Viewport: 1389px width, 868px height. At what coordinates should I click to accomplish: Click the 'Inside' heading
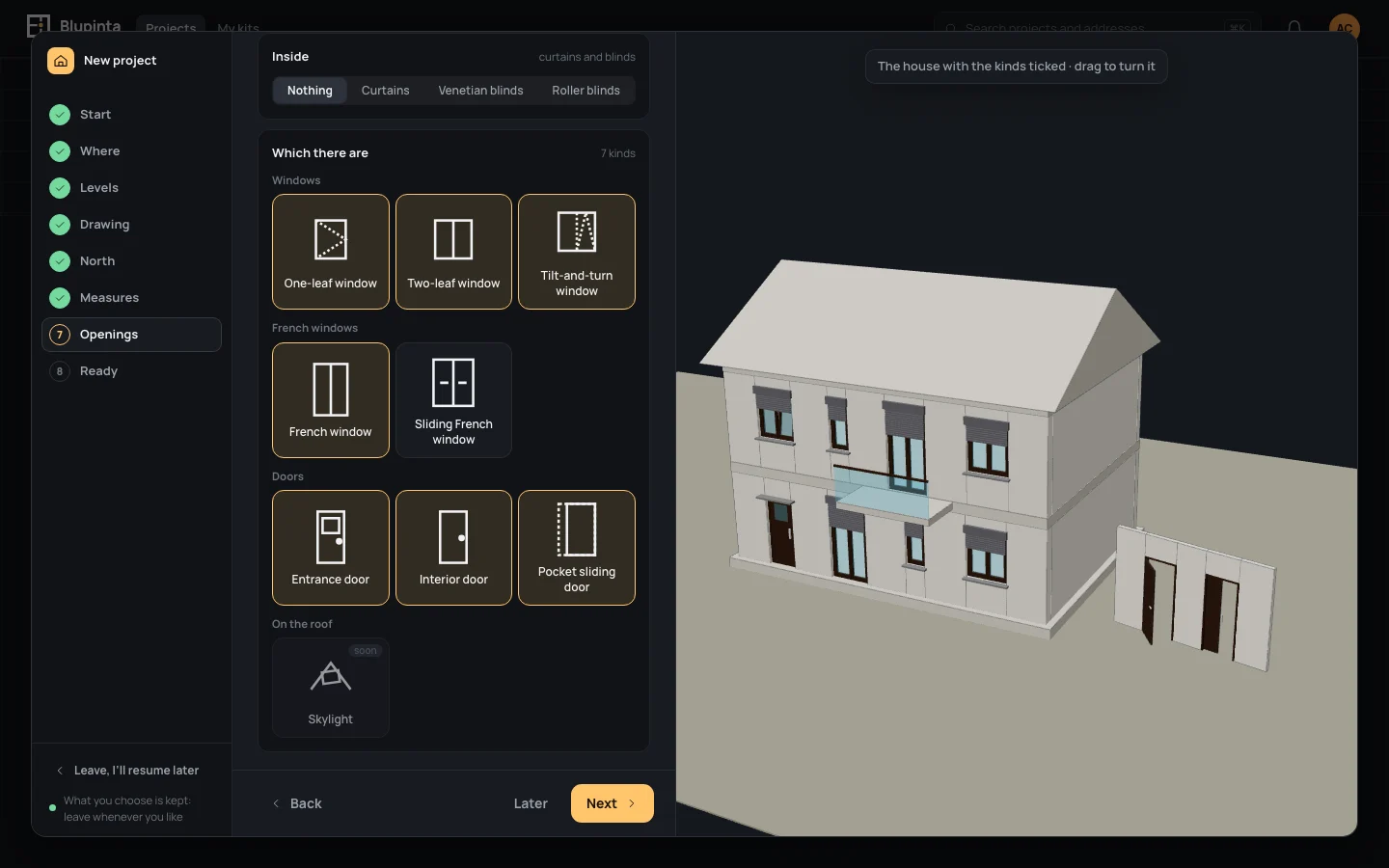coord(290,57)
